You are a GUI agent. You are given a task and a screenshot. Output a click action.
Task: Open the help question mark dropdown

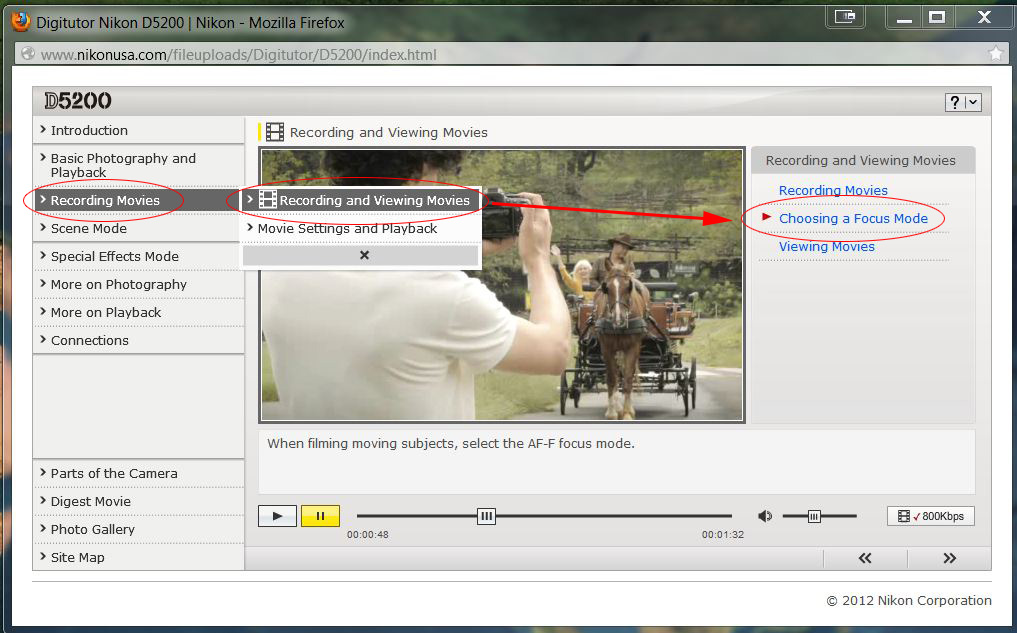point(963,102)
